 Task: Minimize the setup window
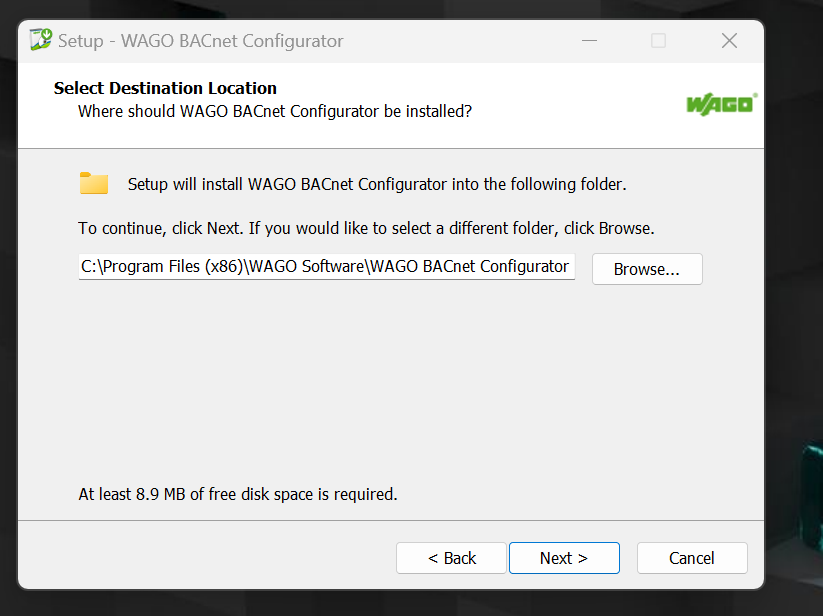pyautogui.click(x=589, y=40)
